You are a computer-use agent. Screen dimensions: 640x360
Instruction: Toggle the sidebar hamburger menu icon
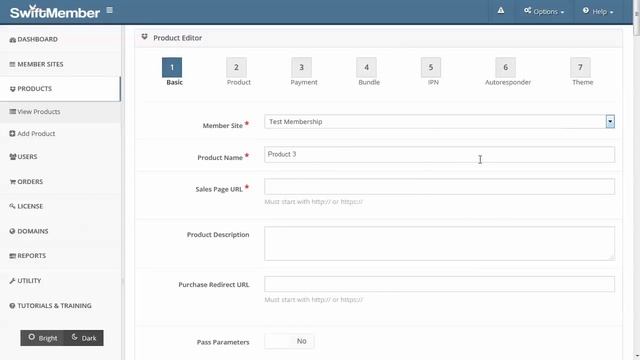click(x=109, y=10)
